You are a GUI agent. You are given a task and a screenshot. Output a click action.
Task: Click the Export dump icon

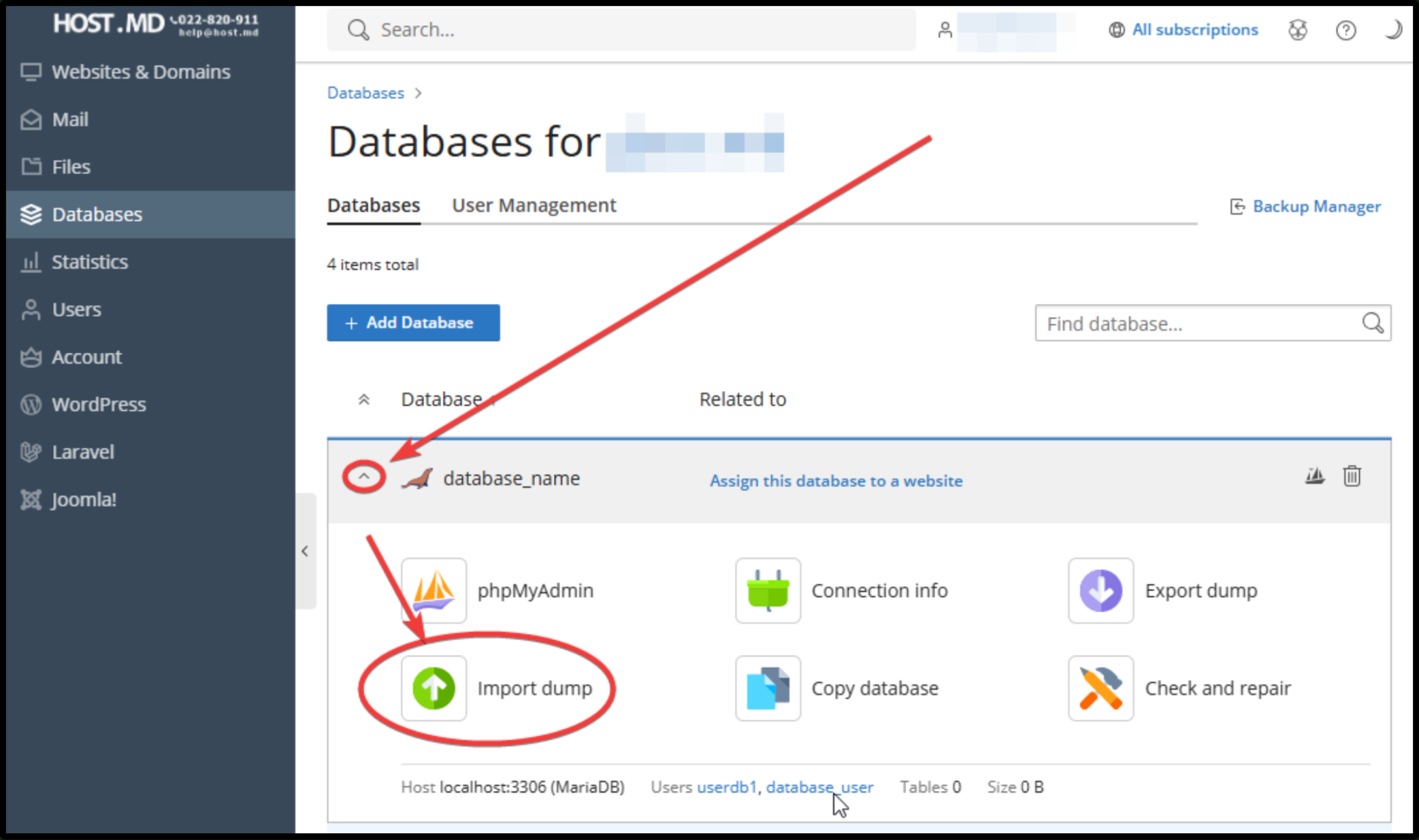[x=1101, y=590]
